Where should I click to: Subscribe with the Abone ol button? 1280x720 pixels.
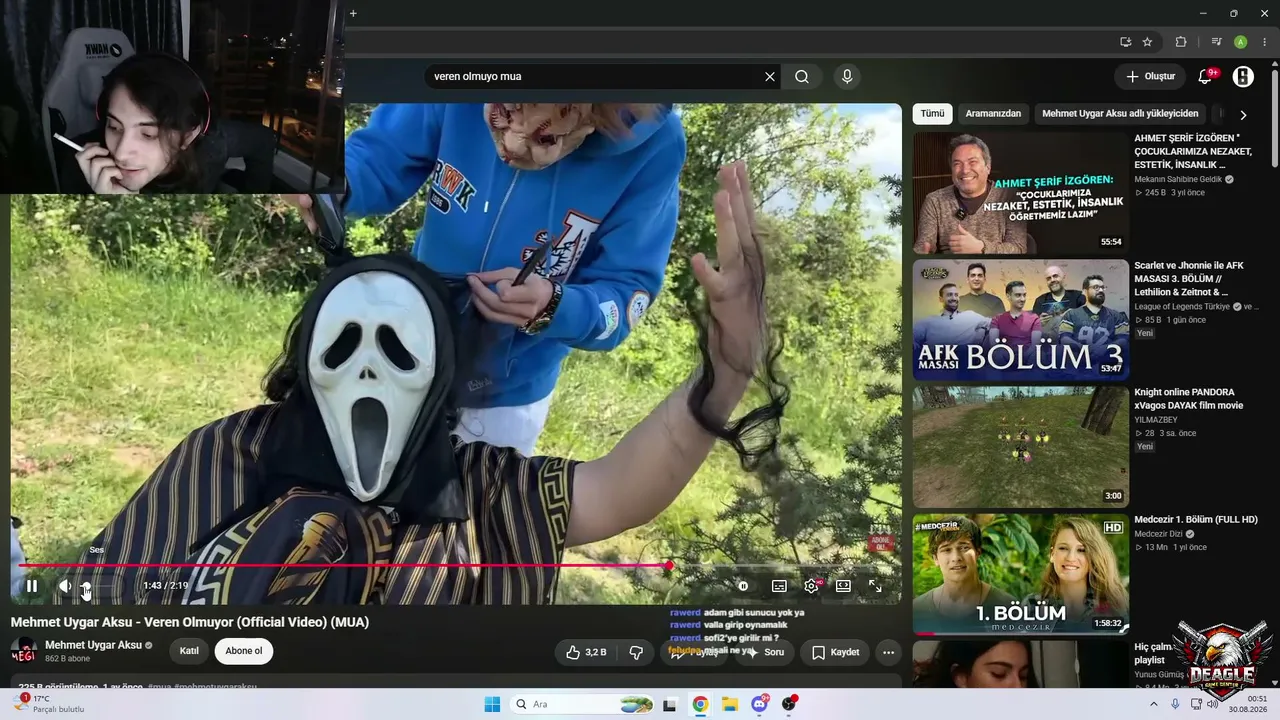click(244, 651)
